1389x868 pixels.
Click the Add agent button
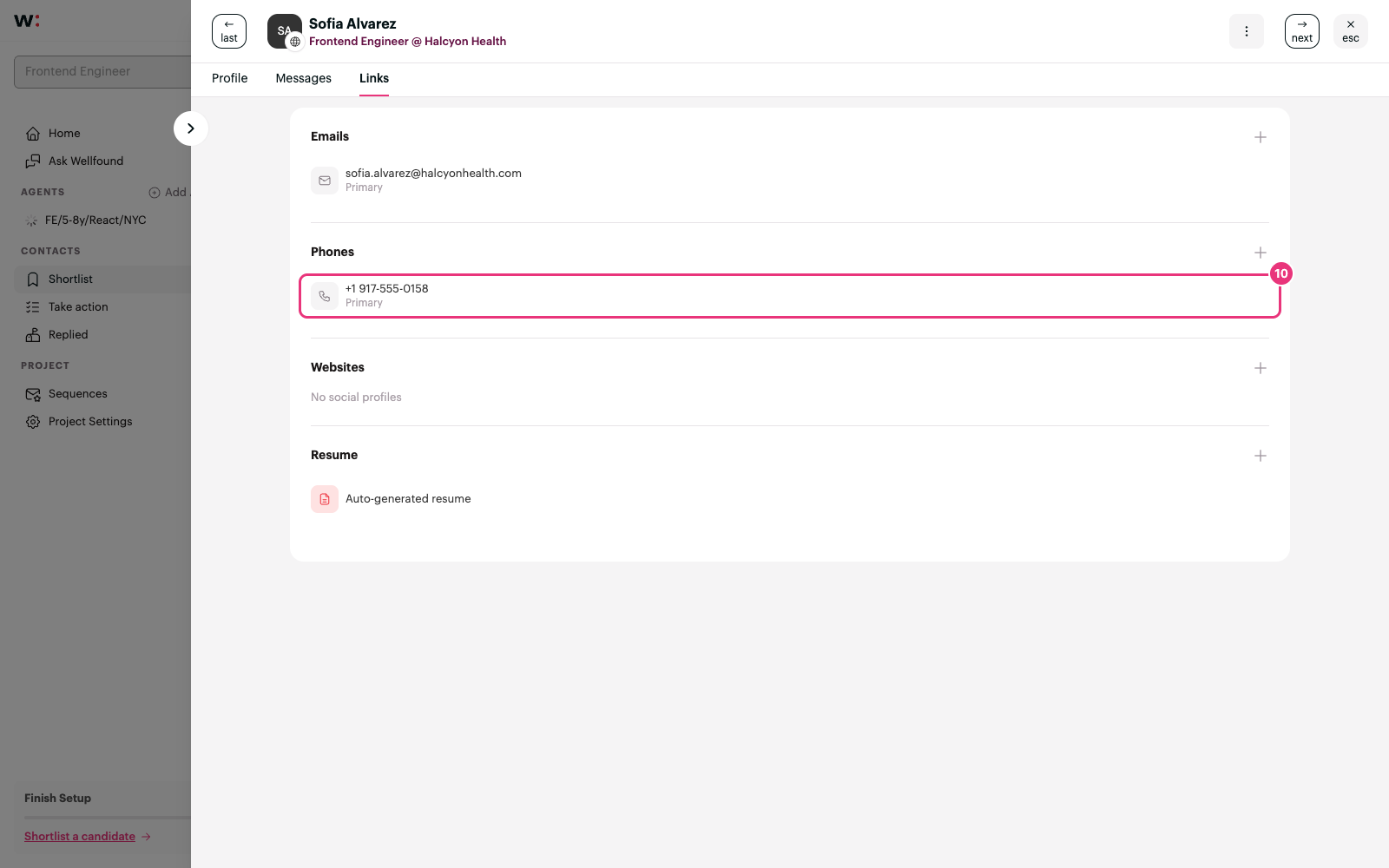[169, 192]
